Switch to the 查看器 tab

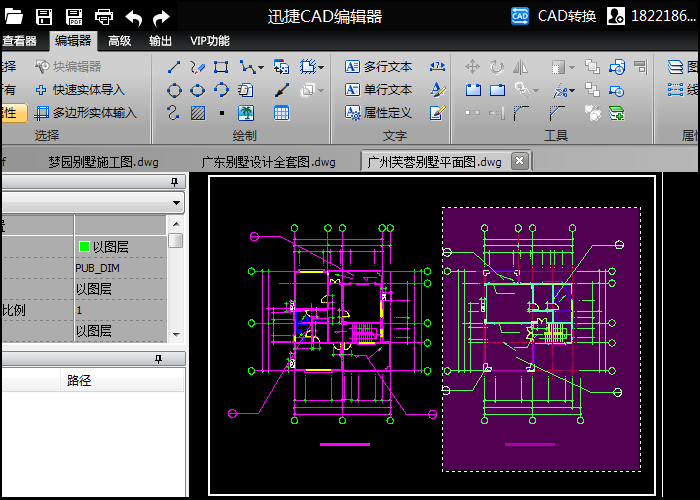click(x=19, y=41)
